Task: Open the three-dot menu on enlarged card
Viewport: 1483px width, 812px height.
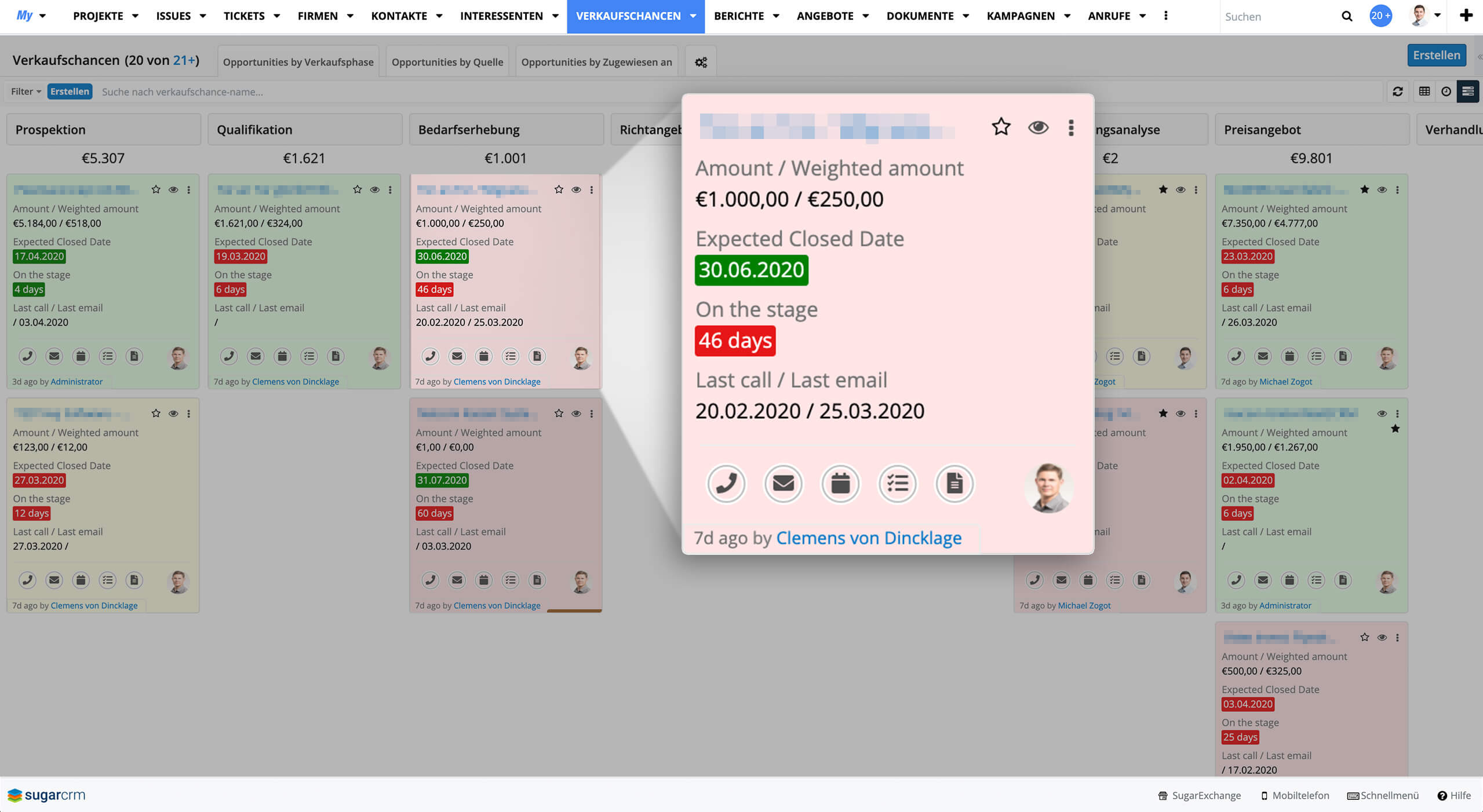Action: pos(1071,127)
